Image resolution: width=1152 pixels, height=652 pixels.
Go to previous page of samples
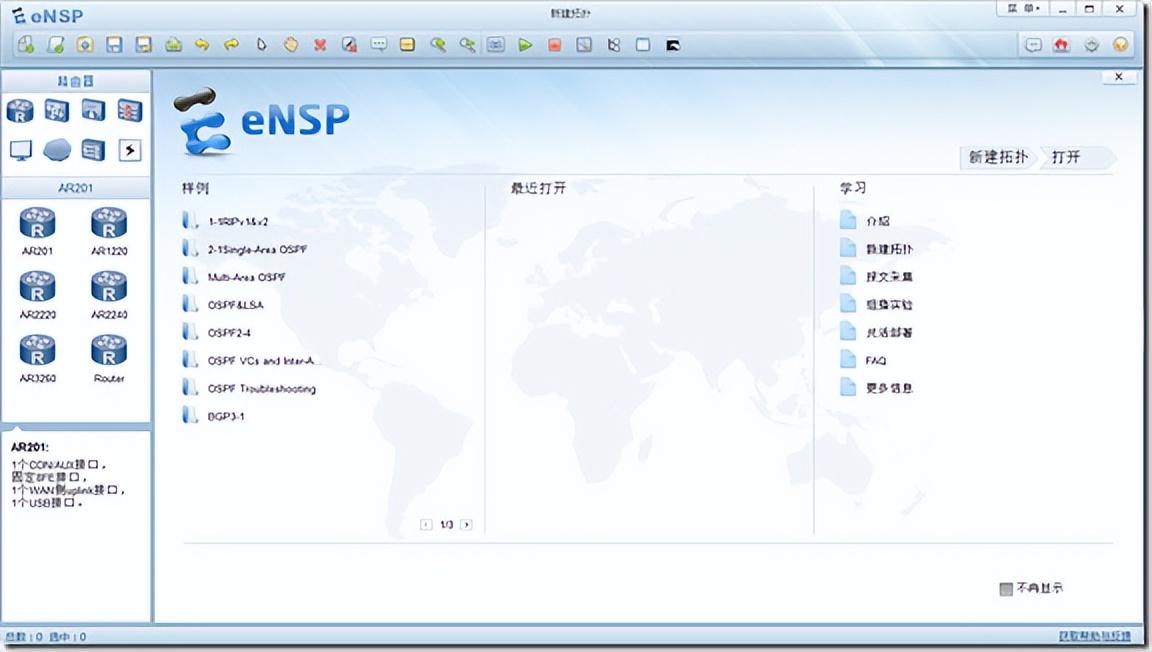[x=426, y=525]
